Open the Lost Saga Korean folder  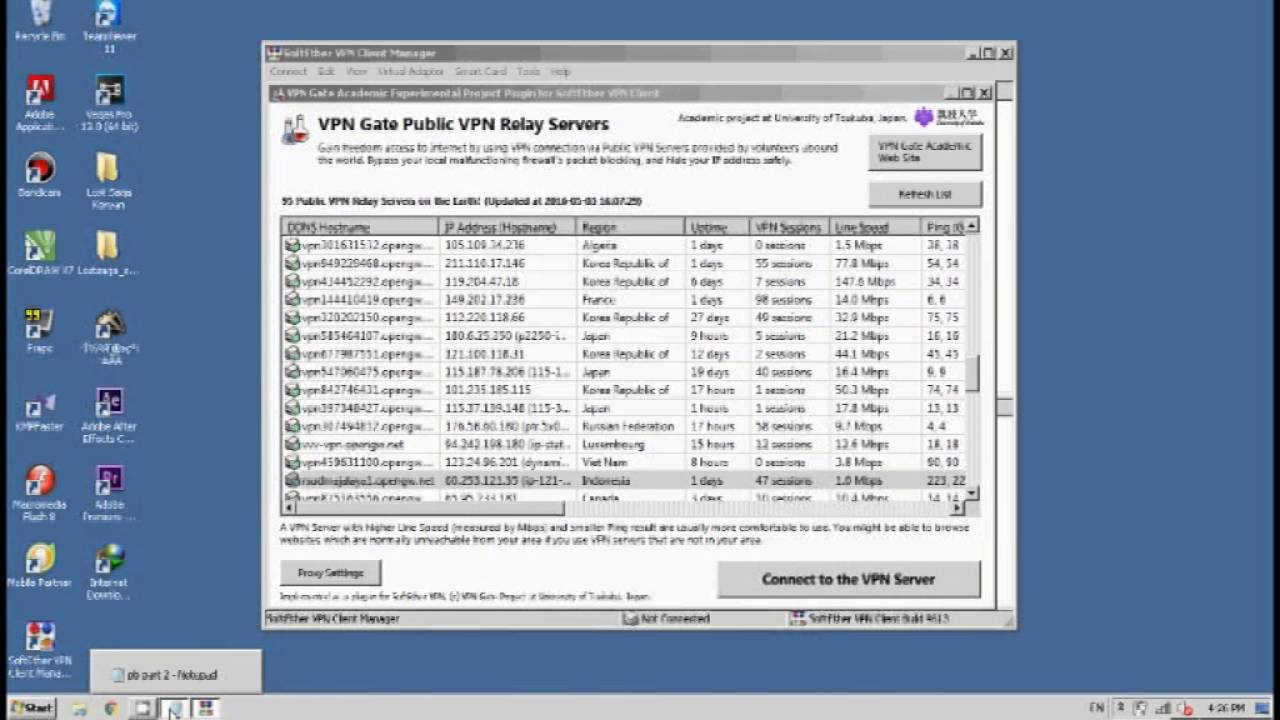[108, 182]
